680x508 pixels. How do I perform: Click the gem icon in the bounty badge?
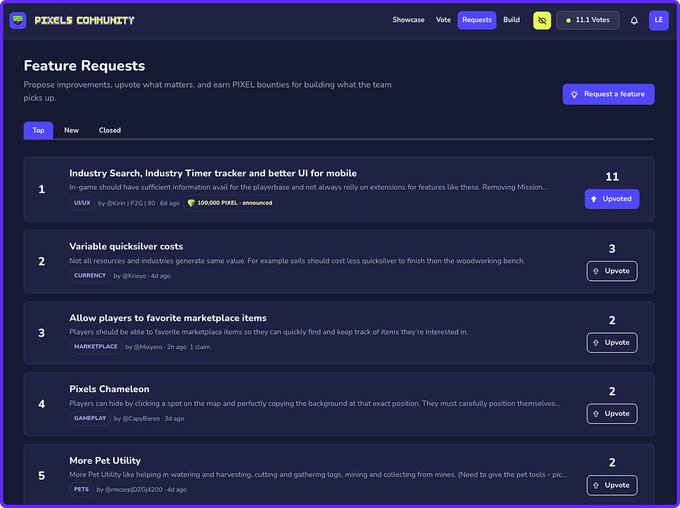pos(191,203)
